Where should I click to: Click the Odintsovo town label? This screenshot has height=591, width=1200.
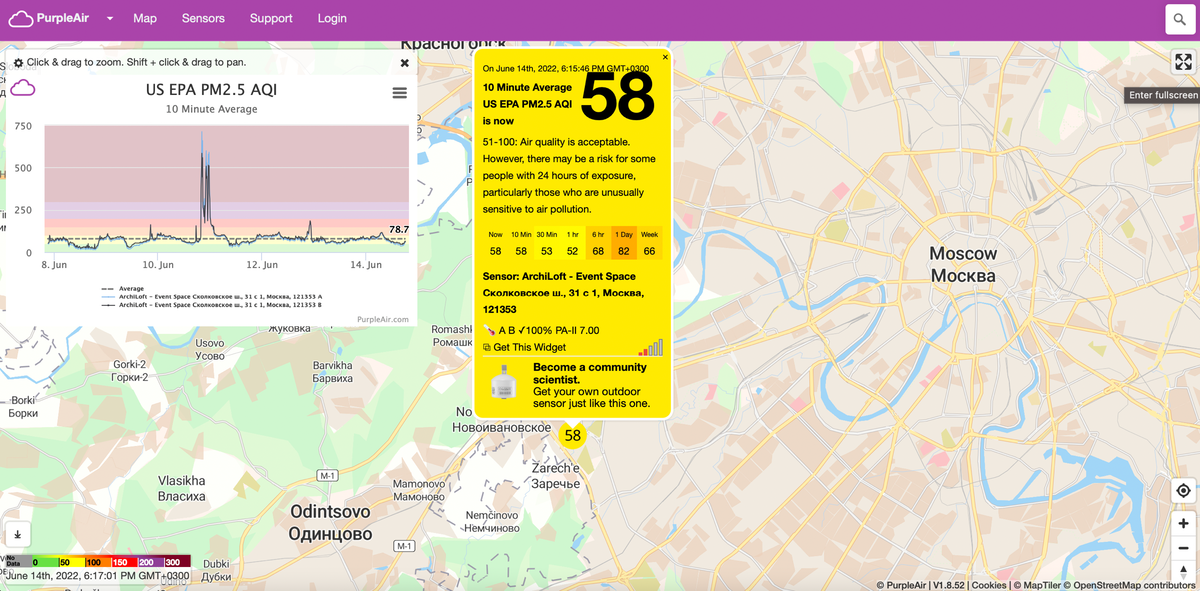(330, 522)
